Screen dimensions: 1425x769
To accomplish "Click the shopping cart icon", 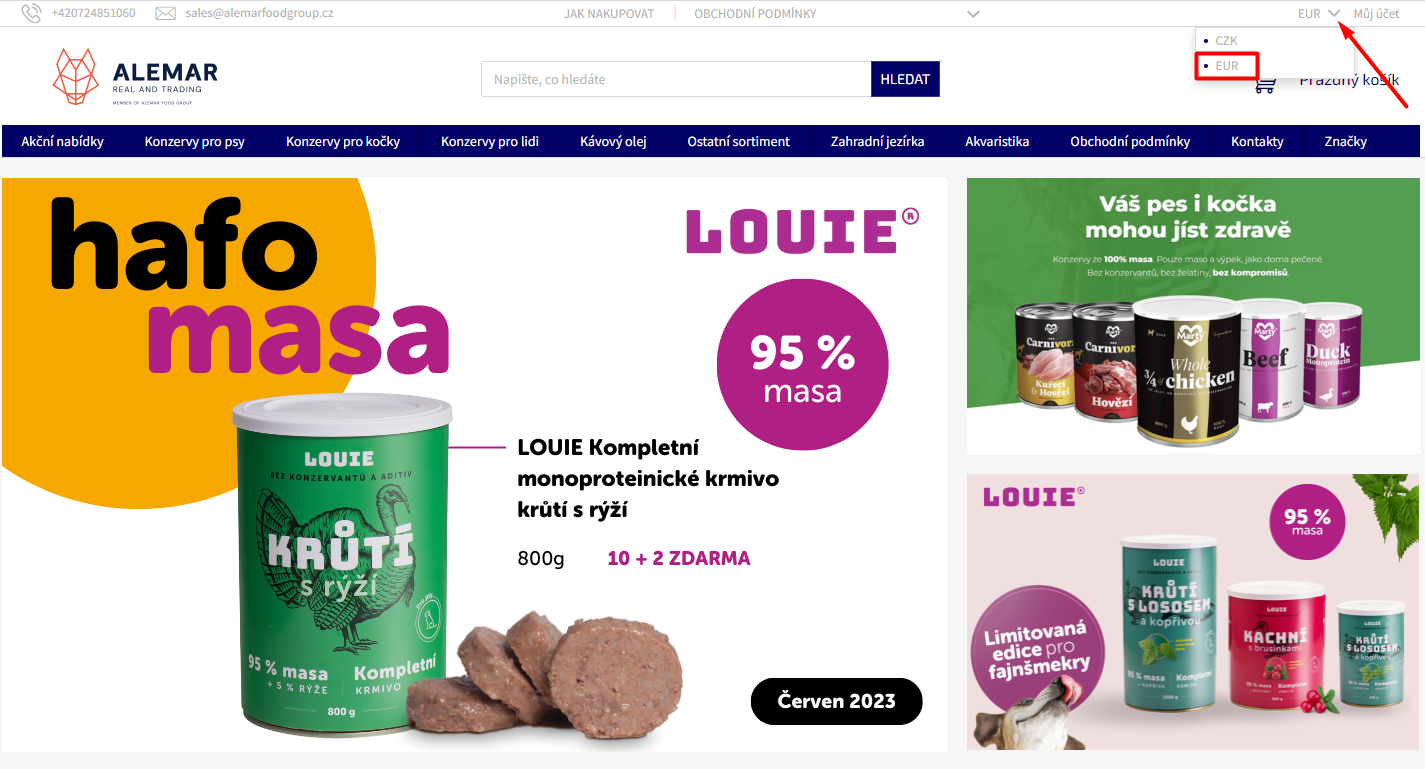I will (1265, 85).
